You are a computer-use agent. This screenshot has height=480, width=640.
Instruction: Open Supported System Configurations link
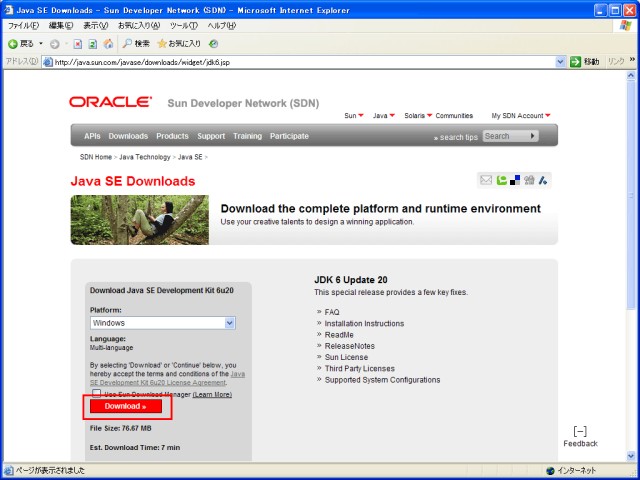pyautogui.click(x=382, y=380)
